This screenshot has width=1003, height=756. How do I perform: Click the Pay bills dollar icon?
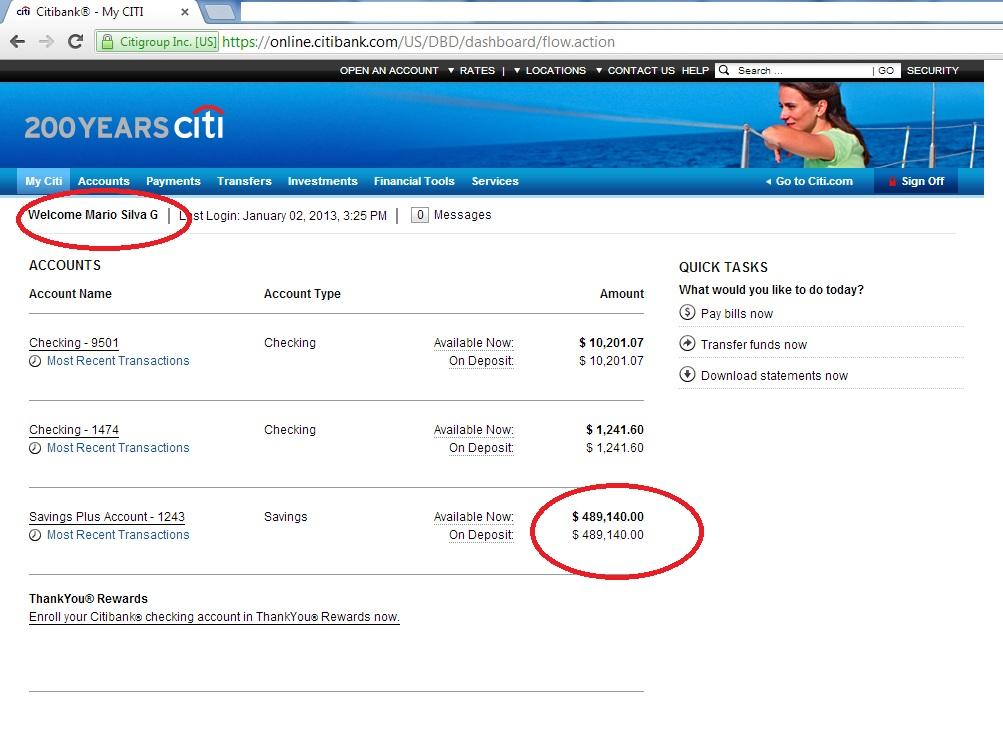click(x=687, y=313)
